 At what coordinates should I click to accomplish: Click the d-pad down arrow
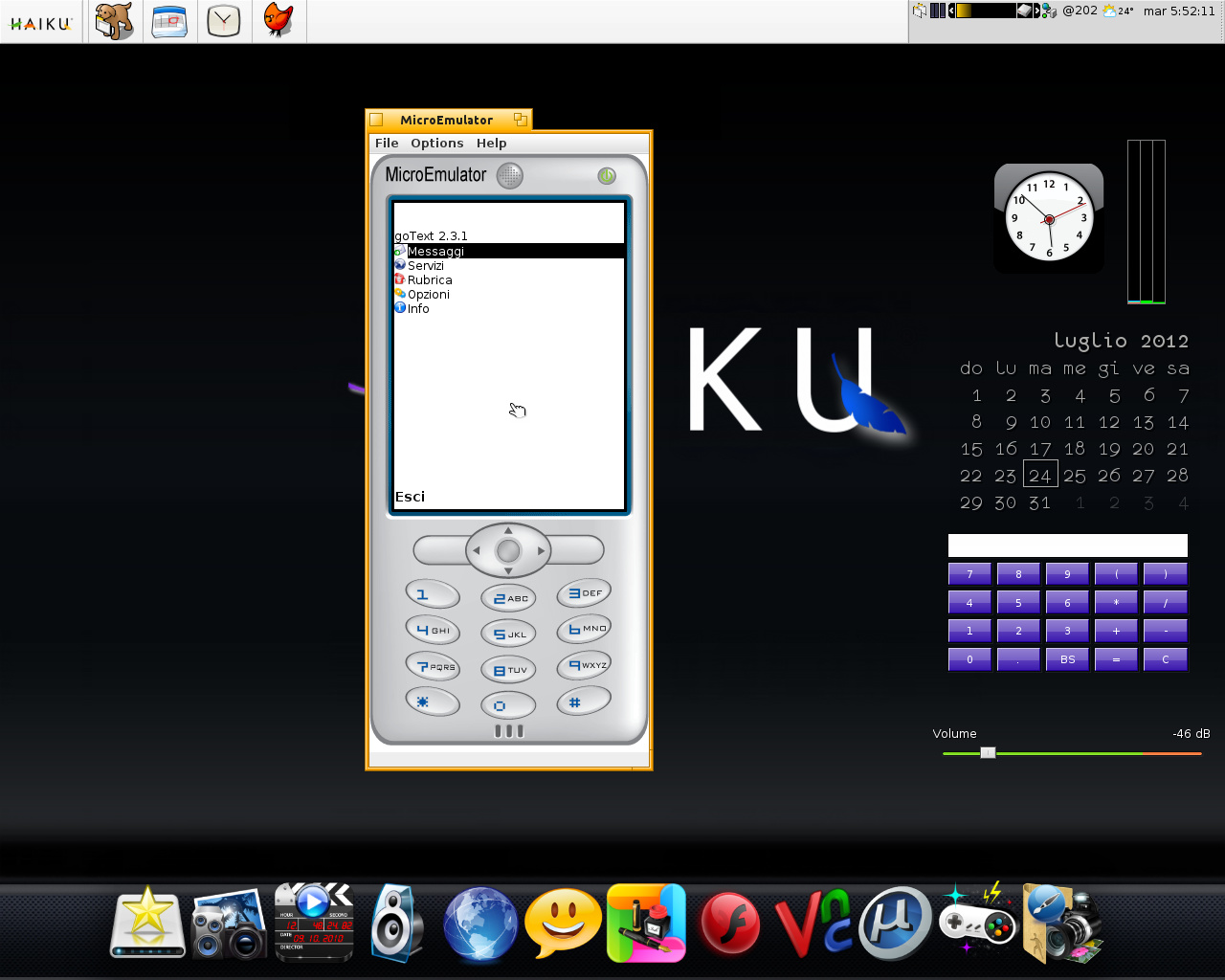click(508, 571)
